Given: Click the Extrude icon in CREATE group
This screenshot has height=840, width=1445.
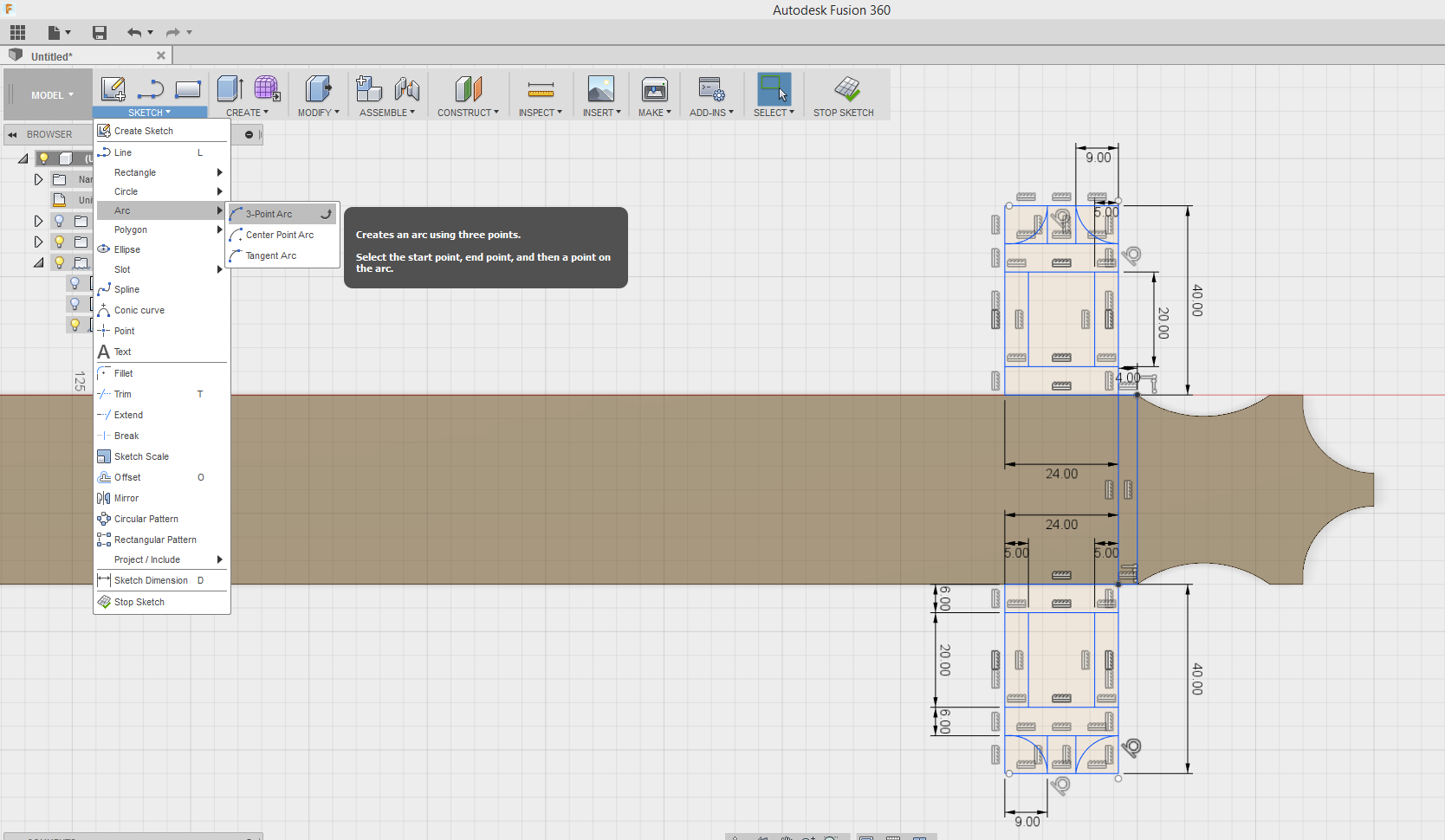Looking at the screenshot, I should (230, 88).
